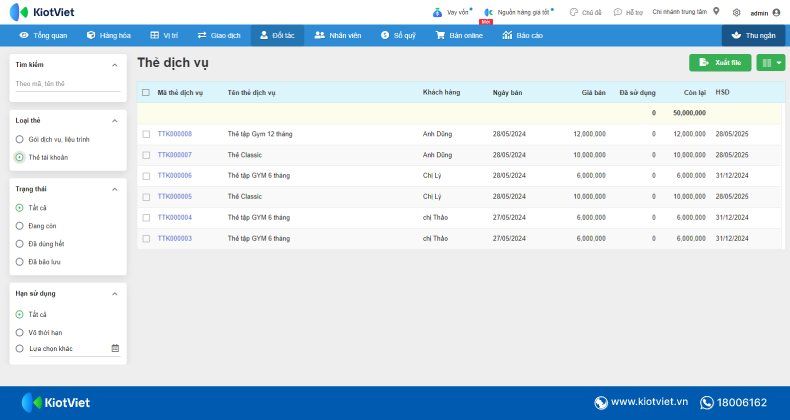Click the Xuất file export button
The width and height of the screenshot is (790, 420).
pos(720,62)
